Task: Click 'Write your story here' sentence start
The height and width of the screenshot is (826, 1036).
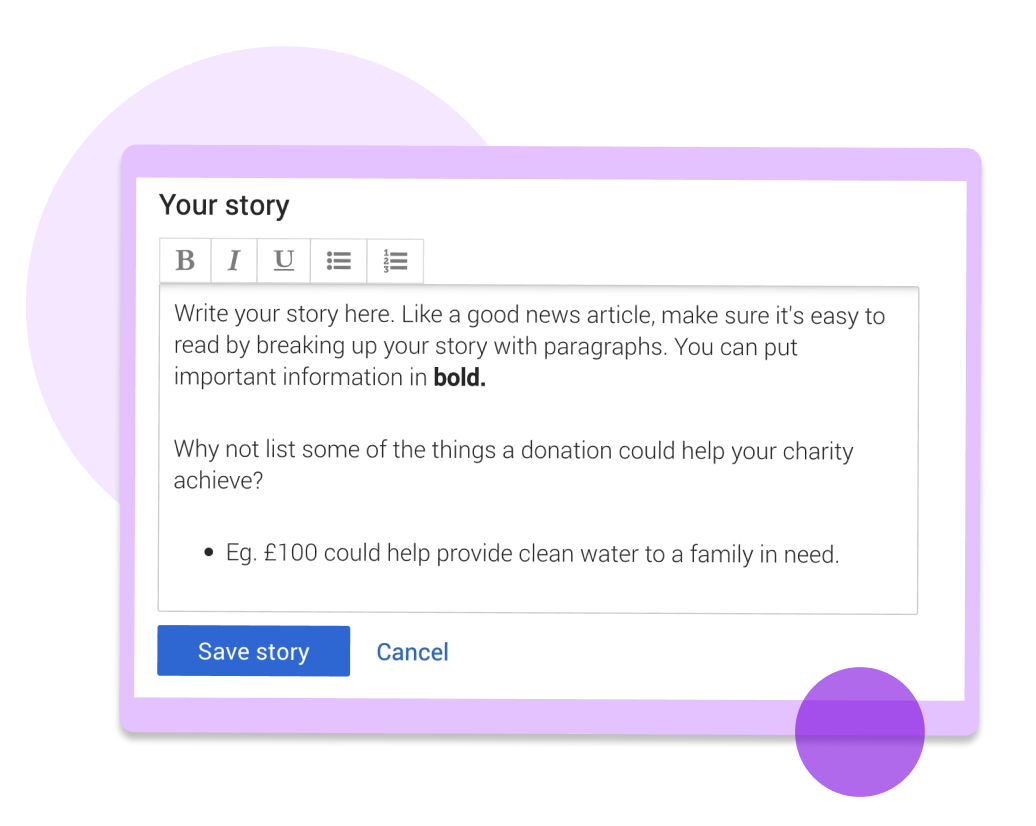Action: (284, 314)
